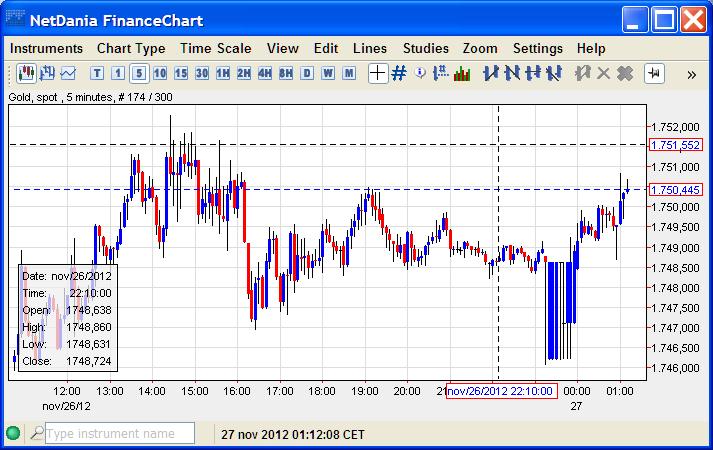
Task: Click the 1.752,000 price axis label
Action: (675, 127)
